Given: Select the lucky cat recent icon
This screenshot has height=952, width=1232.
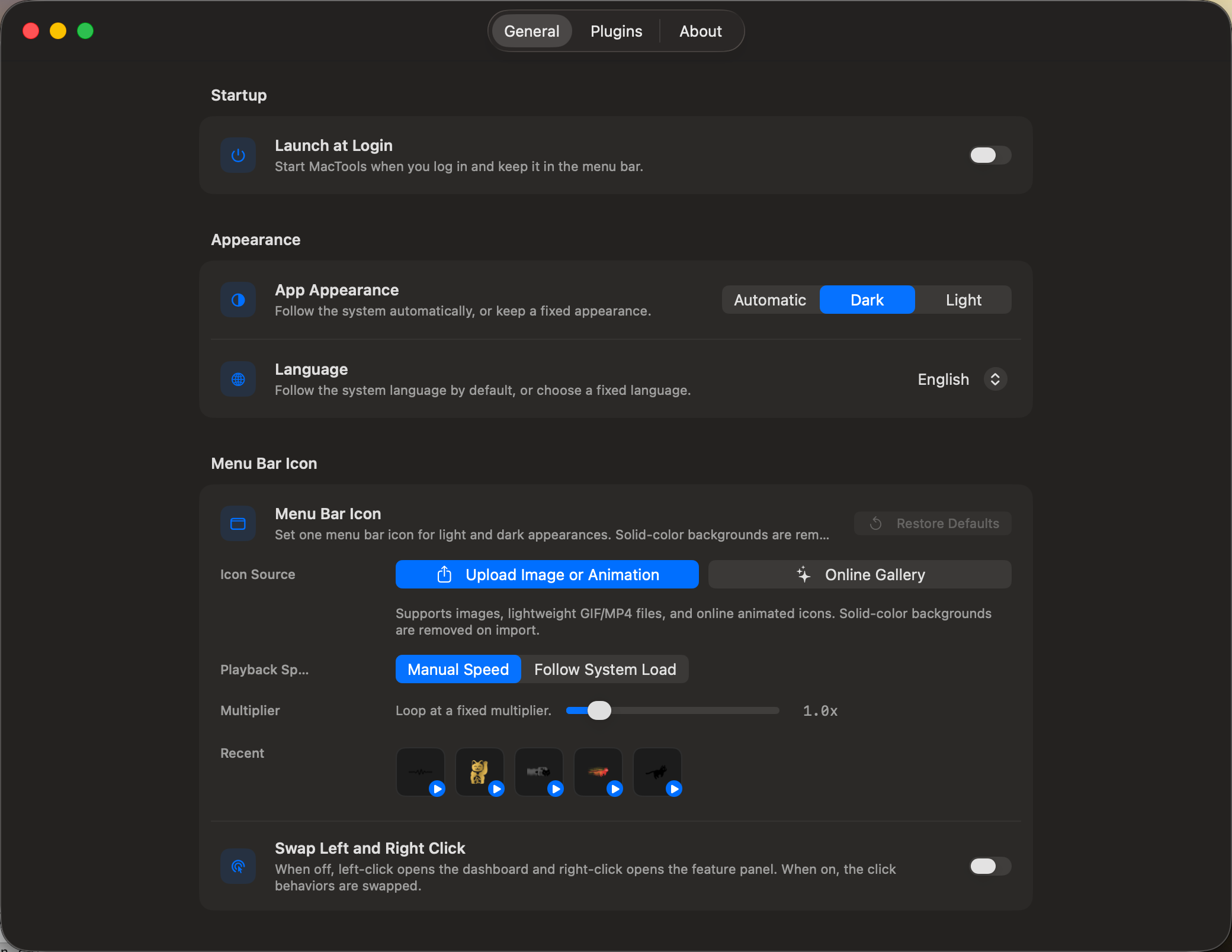Looking at the screenshot, I should (480, 772).
